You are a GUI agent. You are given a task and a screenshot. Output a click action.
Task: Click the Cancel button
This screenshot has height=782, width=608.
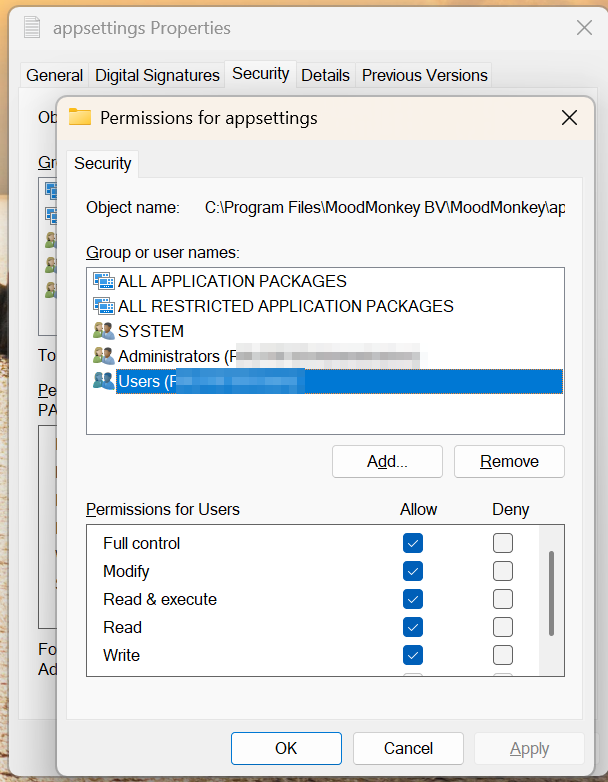(408, 748)
